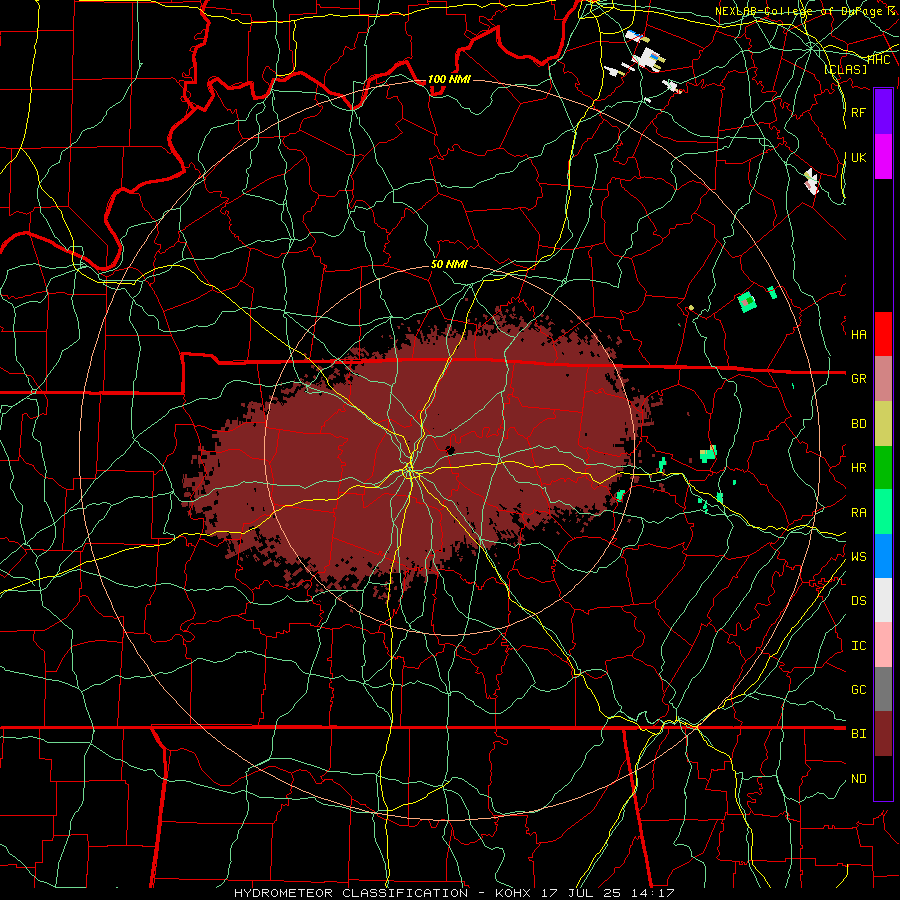Click the small black hole in the brown echo
Image resolution: width=900 pixels, height=900 pixels.
pos(451,450)
